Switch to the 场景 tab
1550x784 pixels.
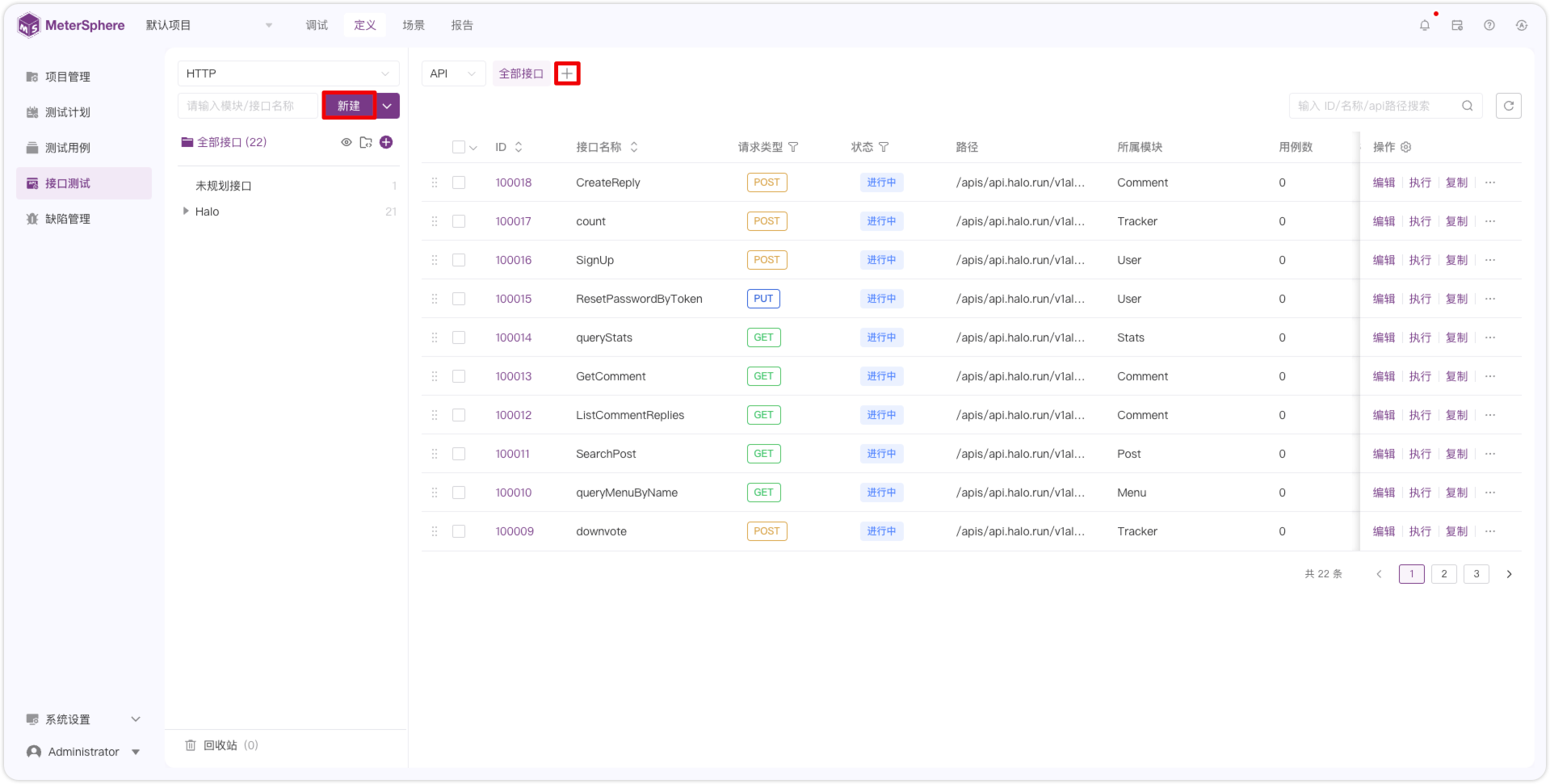pos(414,26)
